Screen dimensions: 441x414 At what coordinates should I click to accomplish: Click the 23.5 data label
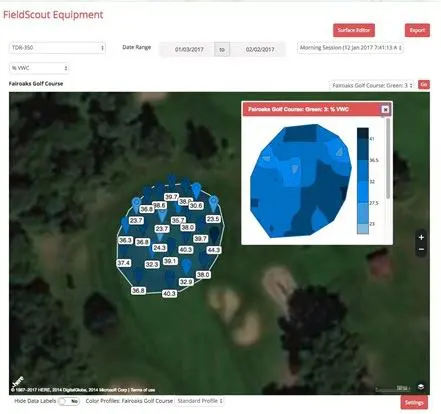(213, 219)
